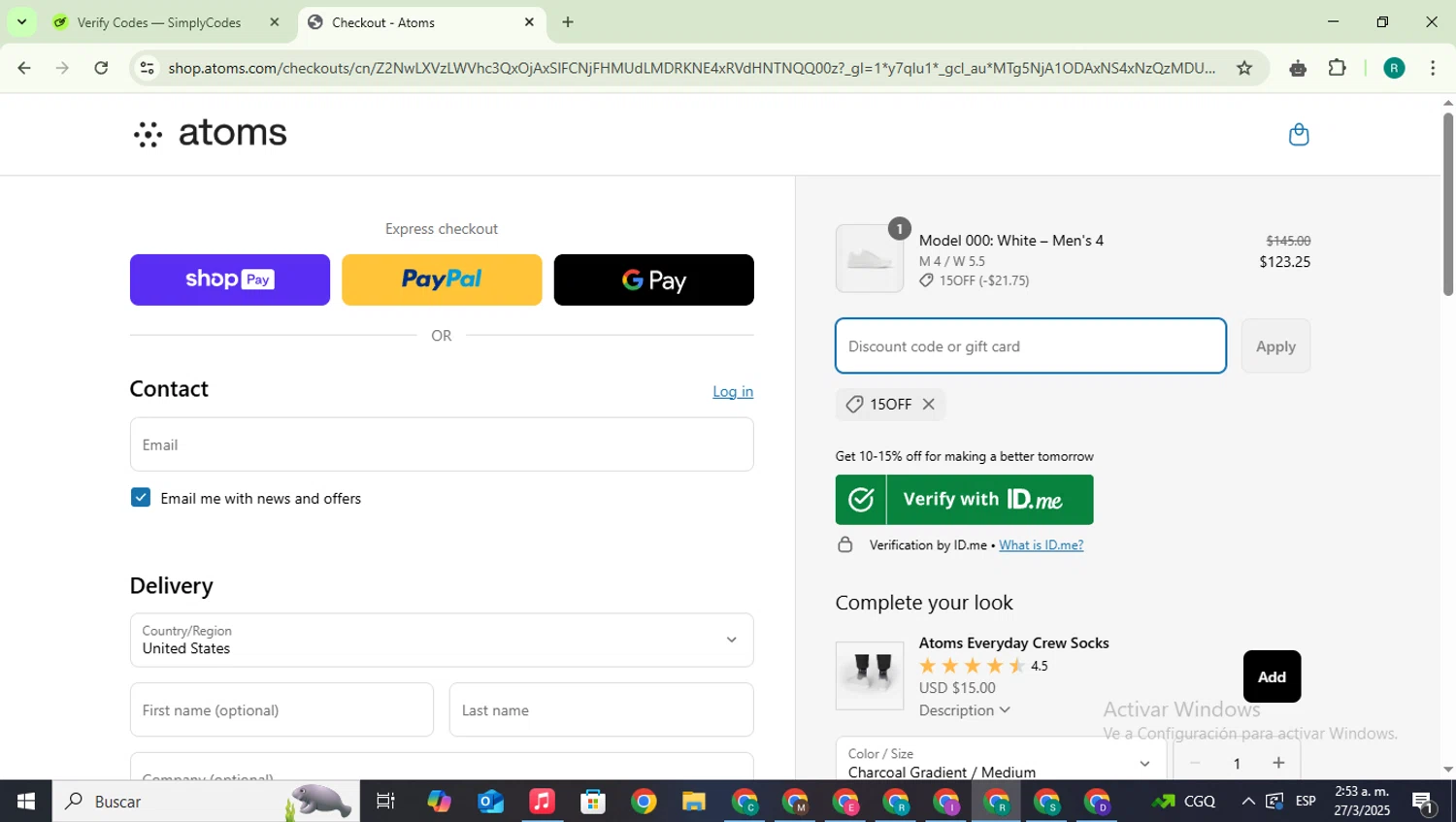The image size is (1456, 822).
Task: Open the robot extension icon in toolbar
Action: pos(1298,68)
